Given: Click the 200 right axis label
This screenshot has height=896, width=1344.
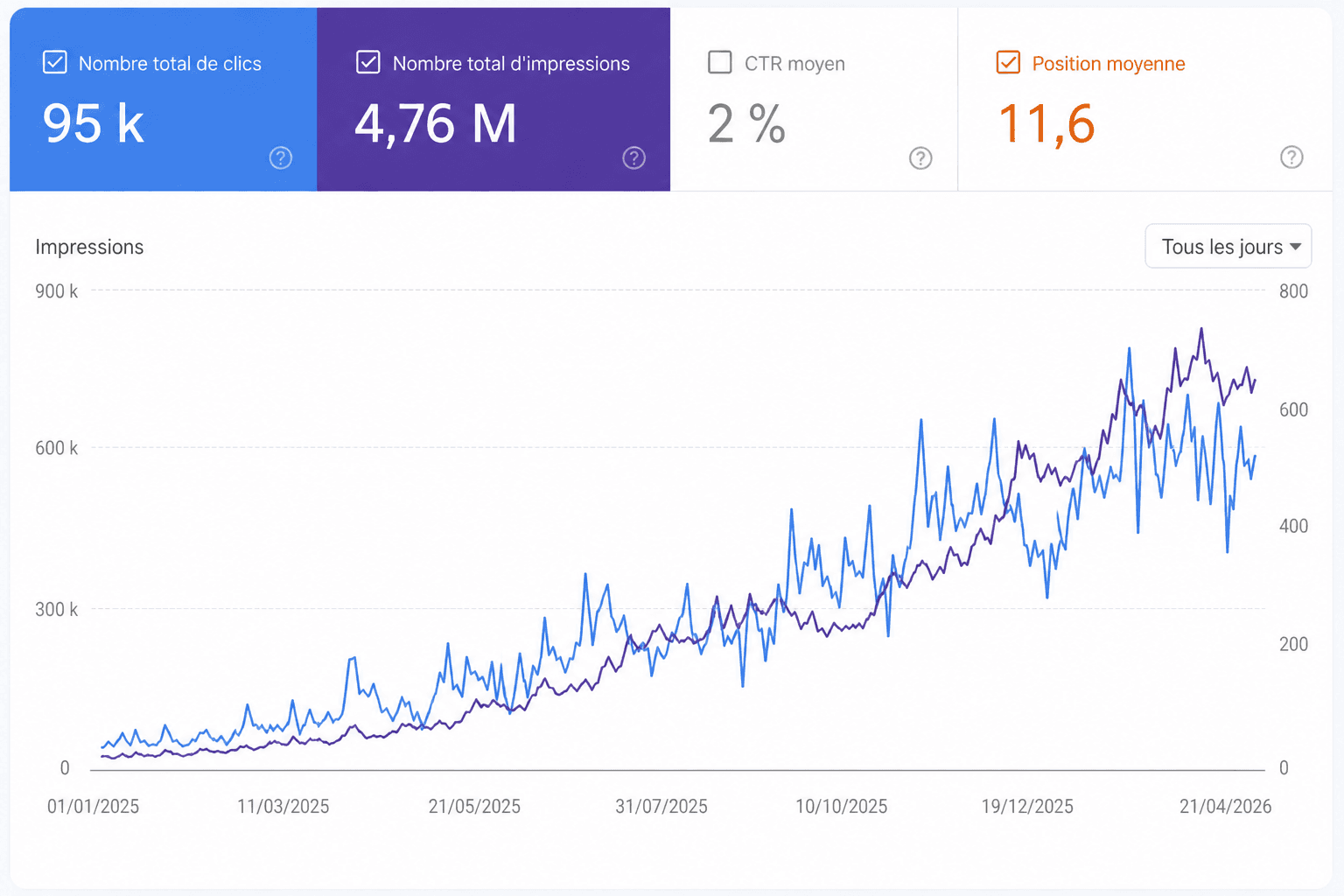Looking at the screenshot, I should [x=1293, y=644].
